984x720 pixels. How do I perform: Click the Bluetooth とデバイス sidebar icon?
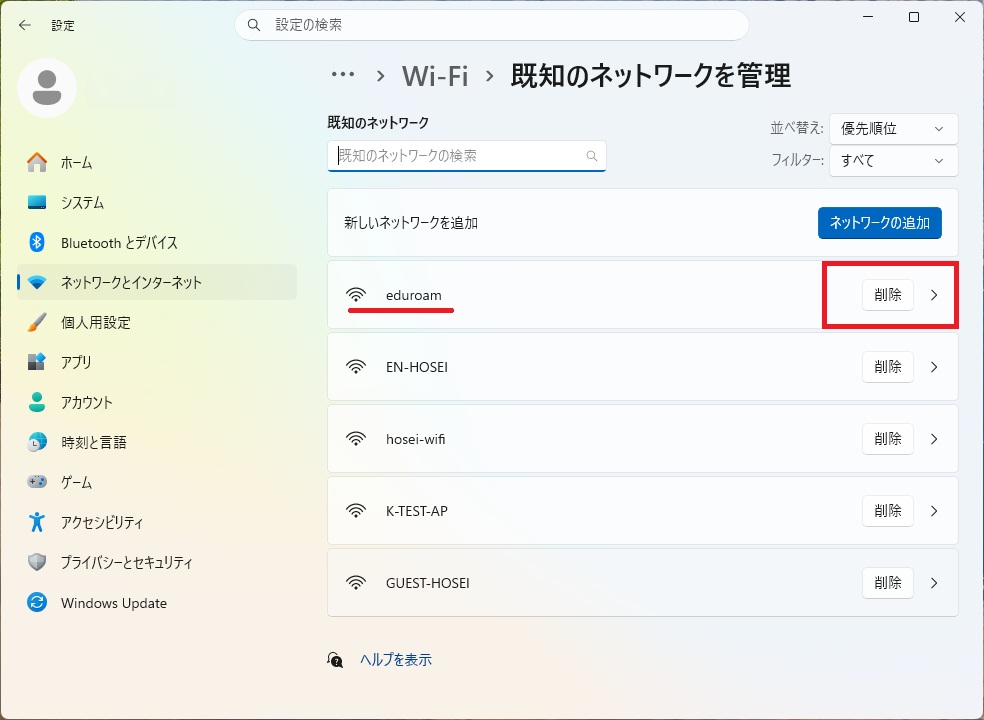(37, 243)
